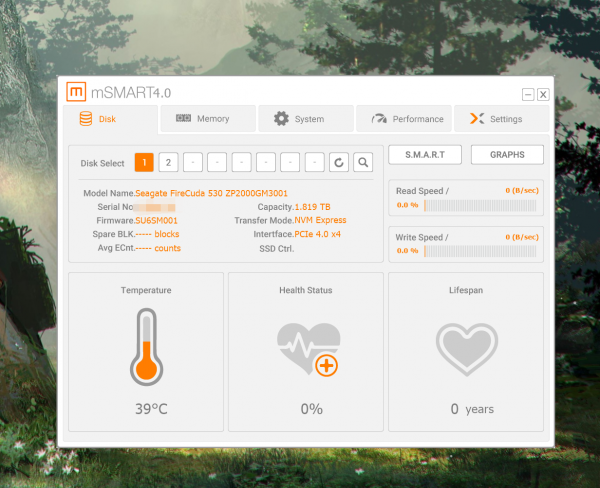Click the Health Status heart icon
Viewport: 600px width, 488px height.
point(306,348)
